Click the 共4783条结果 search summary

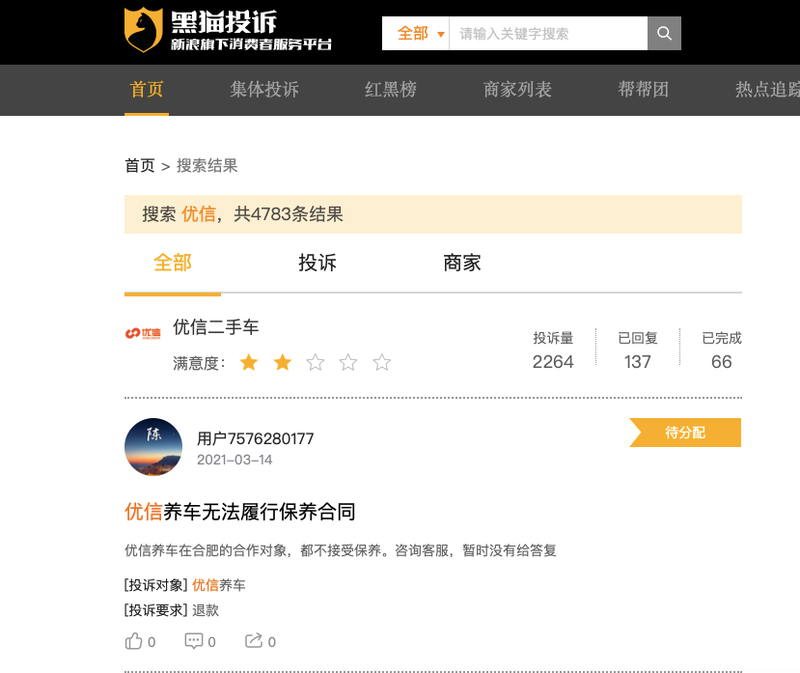[x=288, y=214]
